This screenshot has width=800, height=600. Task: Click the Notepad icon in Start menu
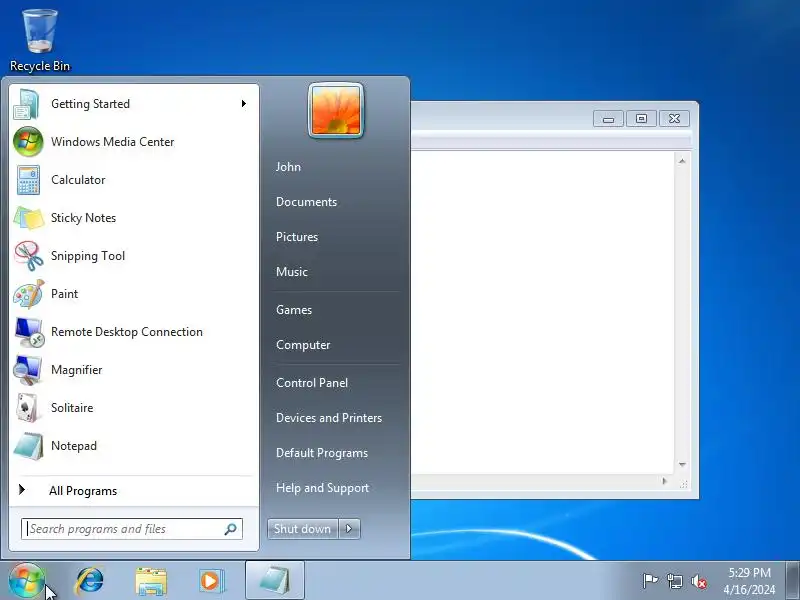coord(29,446)
